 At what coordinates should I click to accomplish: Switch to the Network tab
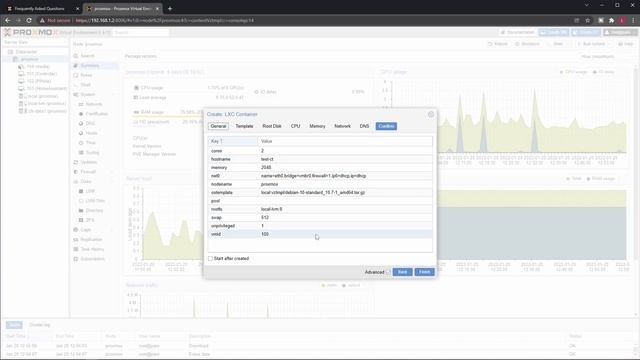pyautogui.click(x=342, y=127)
